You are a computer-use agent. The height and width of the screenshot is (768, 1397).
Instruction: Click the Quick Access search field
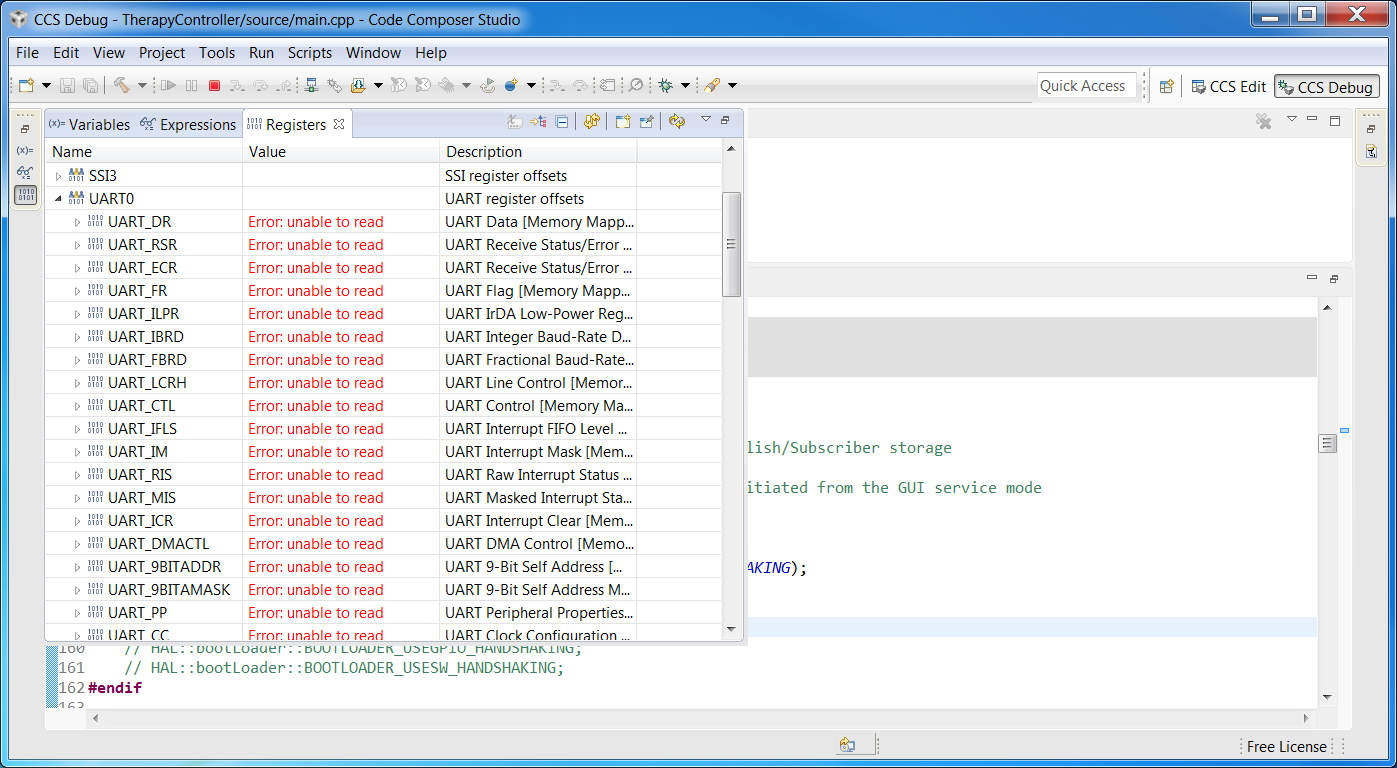[1087, 86]
